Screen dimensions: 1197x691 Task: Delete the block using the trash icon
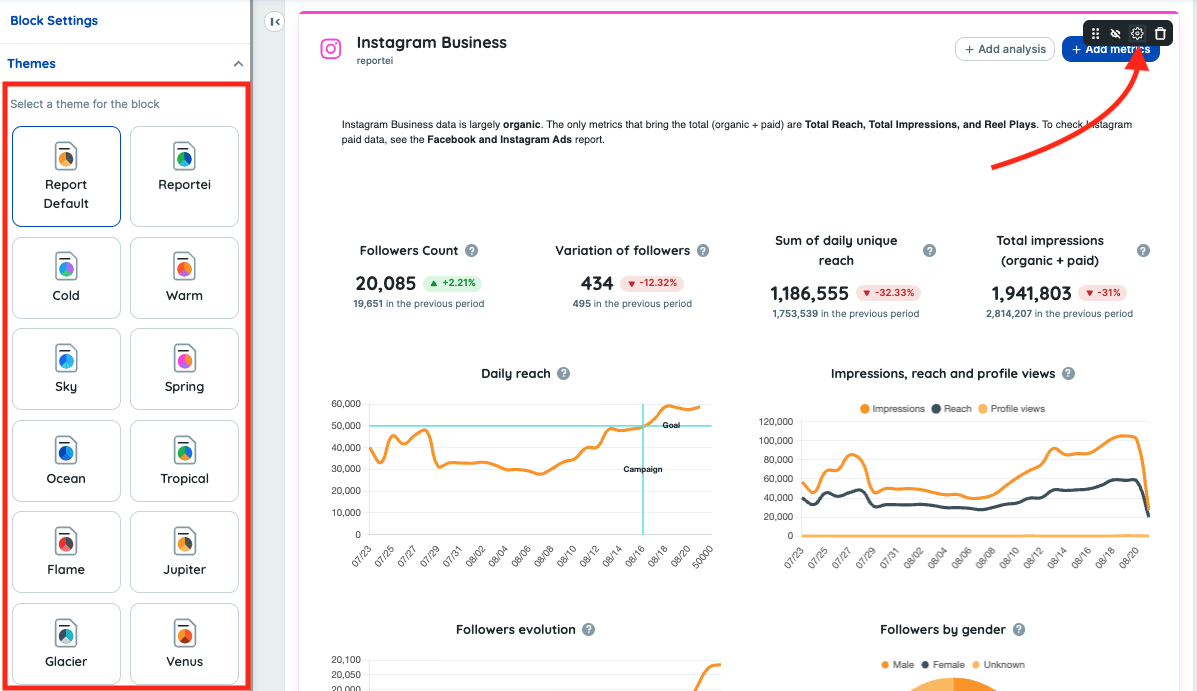point(1159,33)
